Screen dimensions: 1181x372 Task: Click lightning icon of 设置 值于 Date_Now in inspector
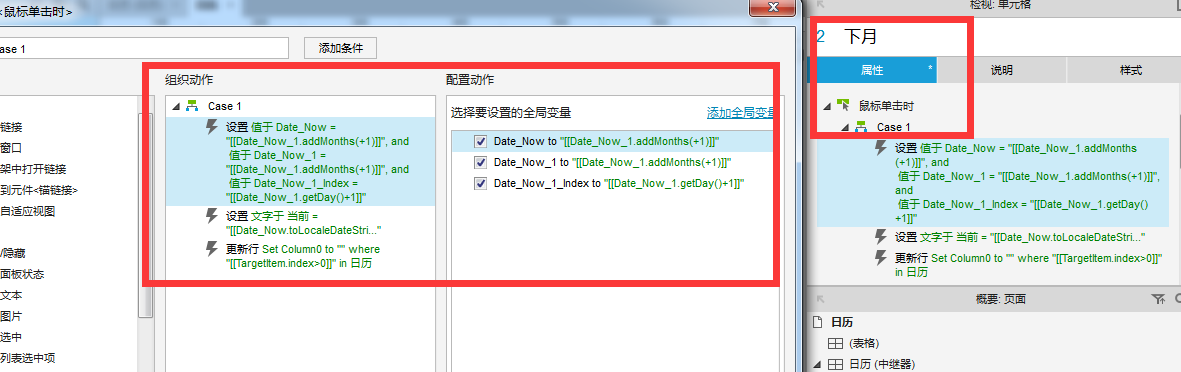coord(881,148)
